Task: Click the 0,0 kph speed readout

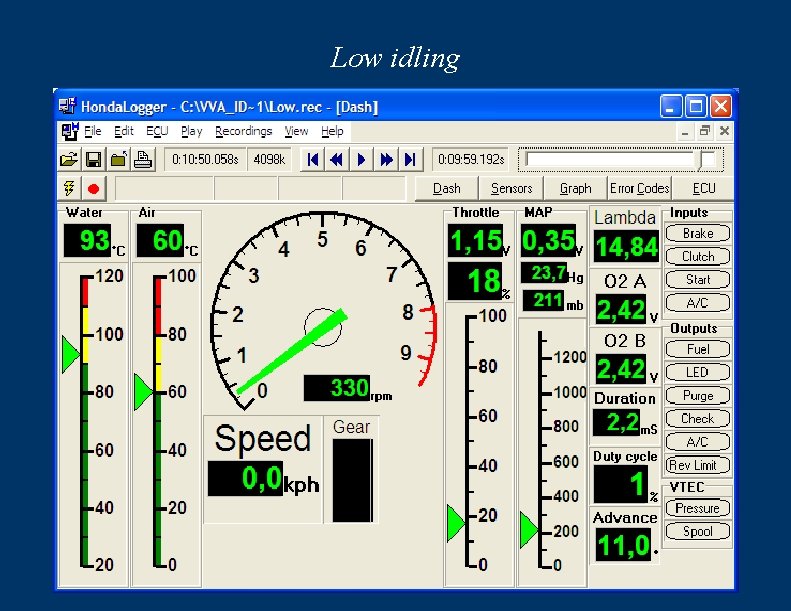Action: 245,478
